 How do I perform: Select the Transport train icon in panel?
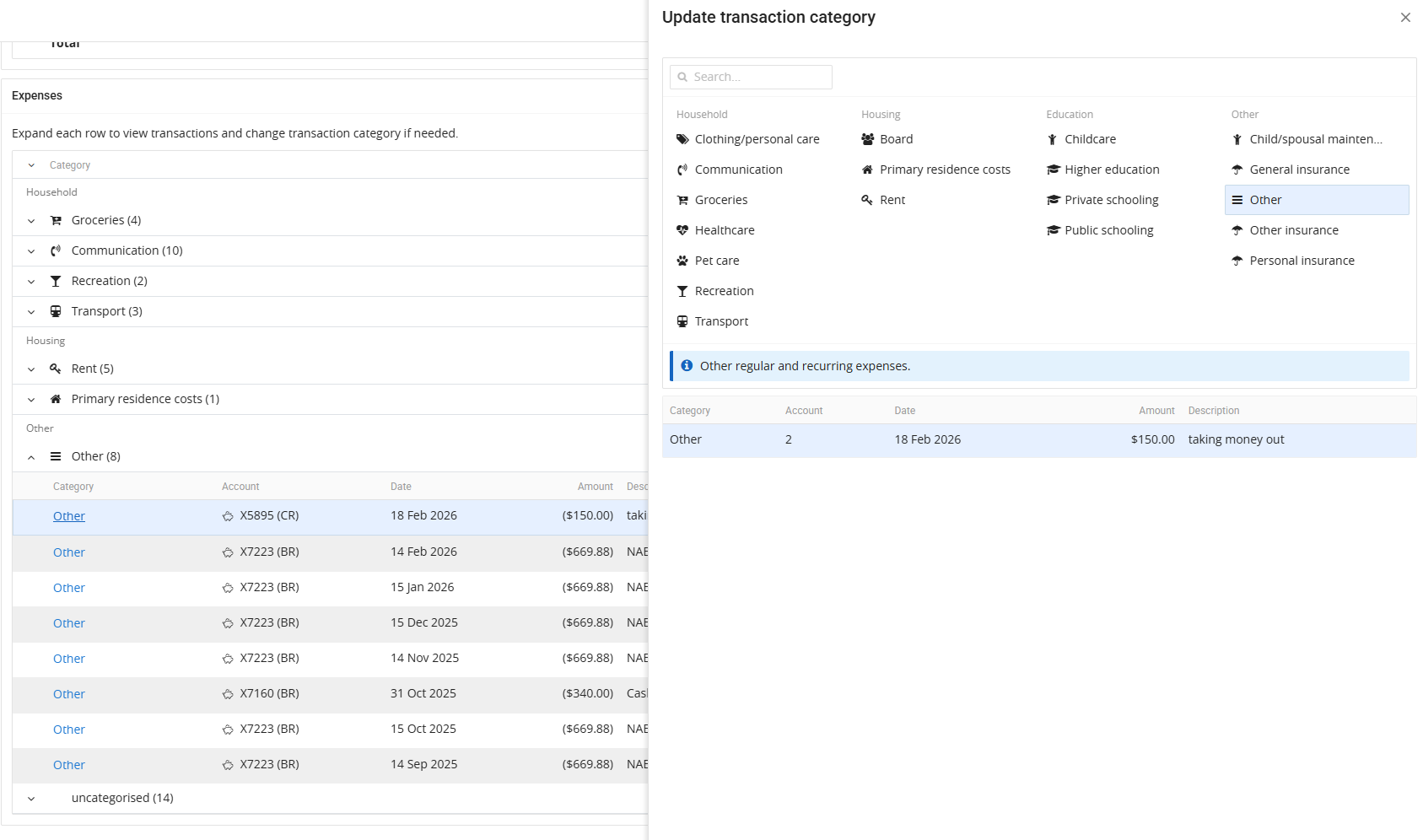(x=682, y=321)
